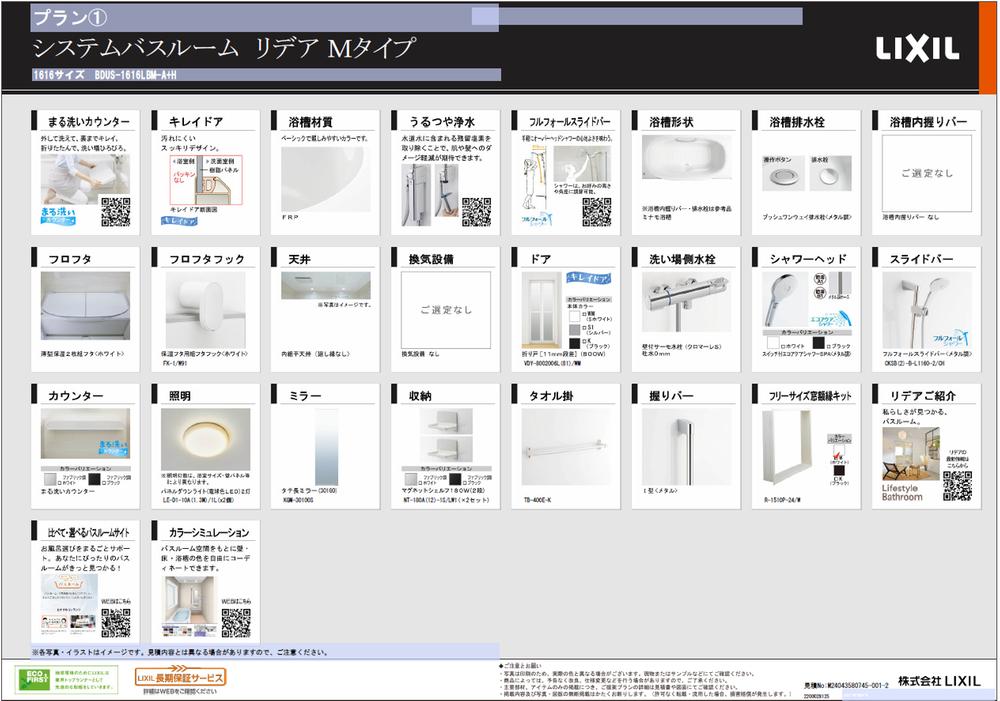This screenshot has width=1000, height=701.
Task: Click the リデアの最新情報はこちらから text
Action: pos(959,458)
